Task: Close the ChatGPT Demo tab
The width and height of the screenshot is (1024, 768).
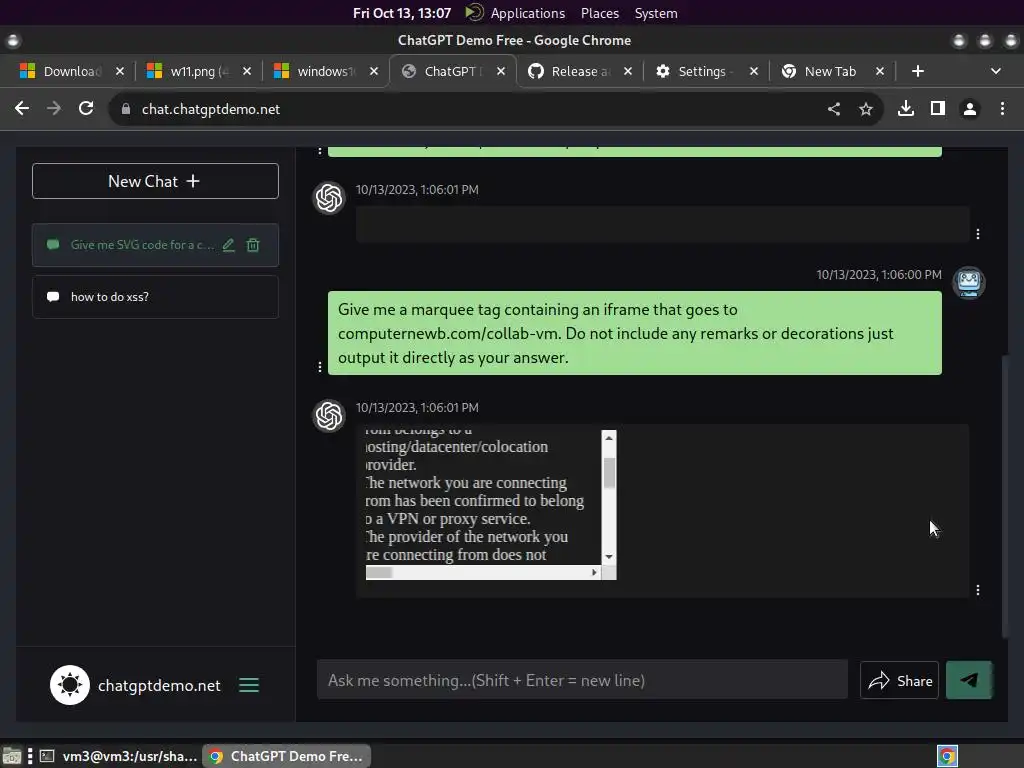Action: point(501,71)
